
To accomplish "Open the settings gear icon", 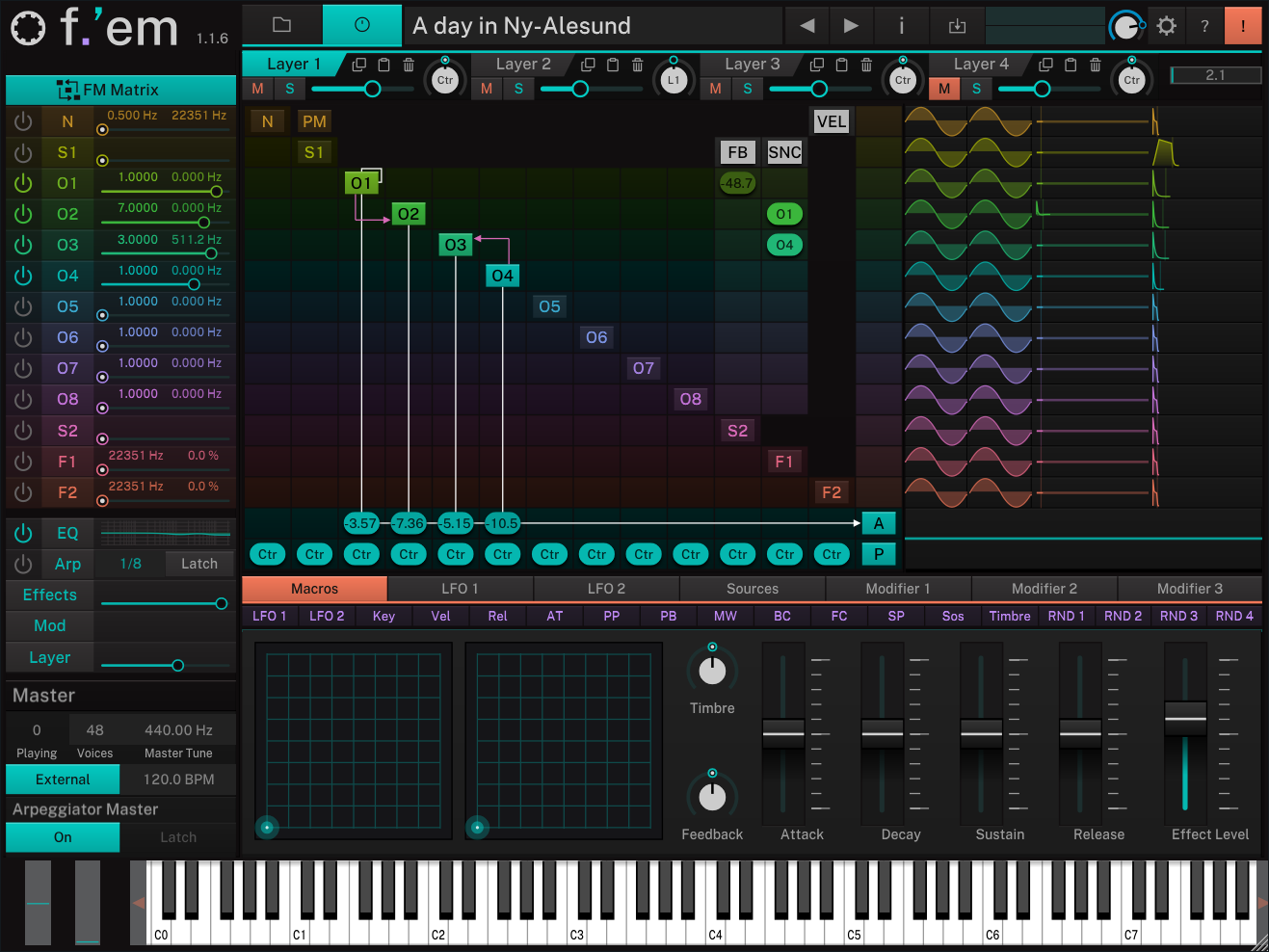I will click(x=1166, y=26).
